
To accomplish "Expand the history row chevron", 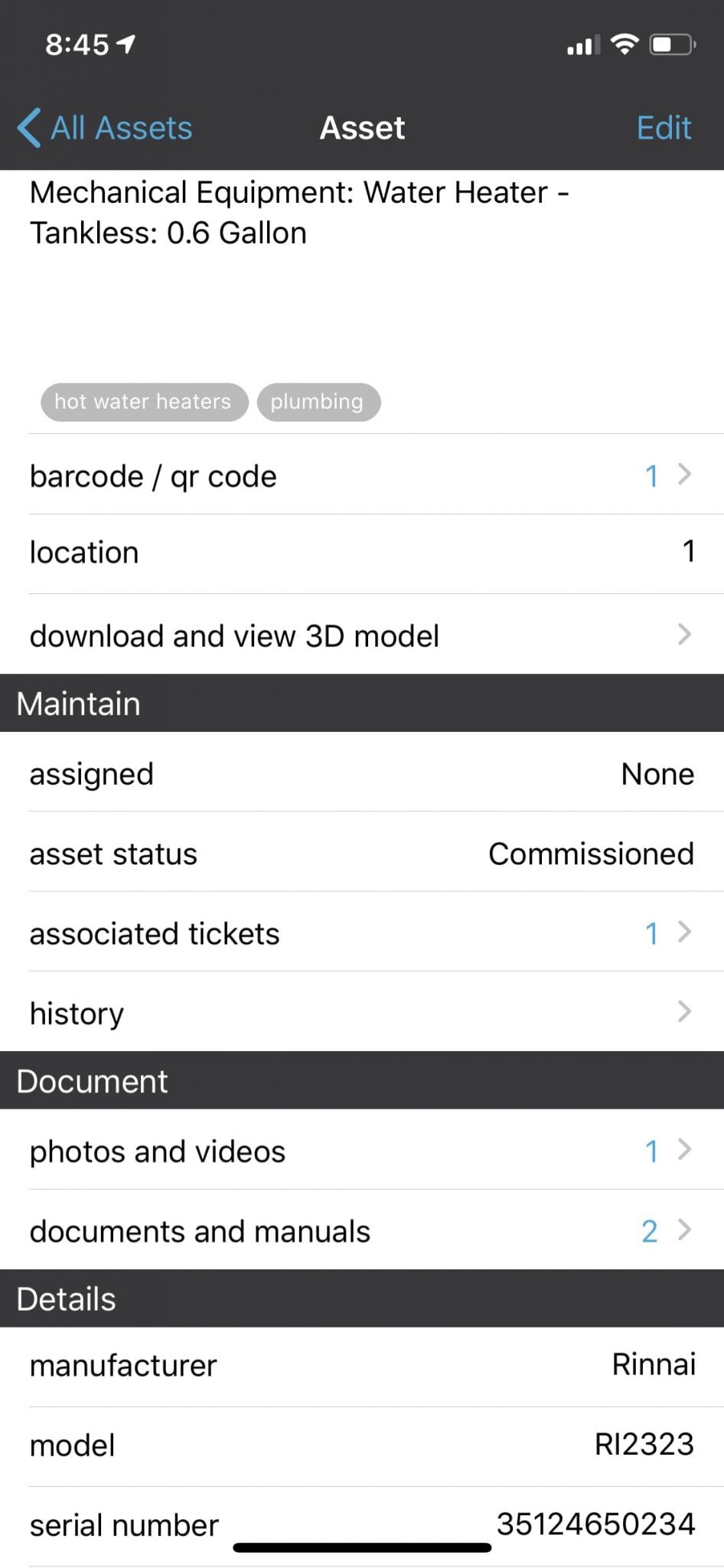I will tap(684, 1012).
